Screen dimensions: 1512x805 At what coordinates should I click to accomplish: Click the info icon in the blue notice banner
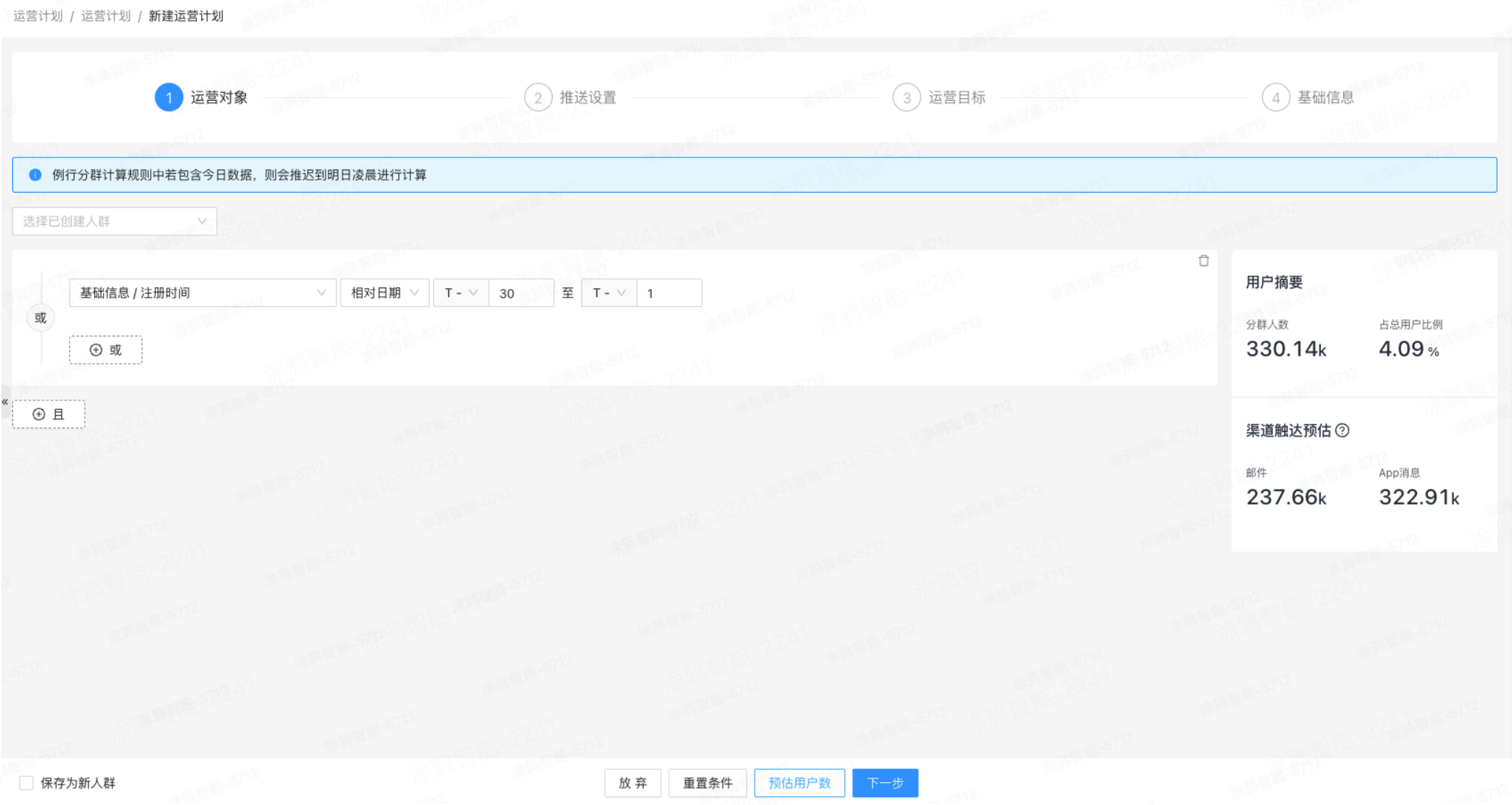[x=35, y=175]
